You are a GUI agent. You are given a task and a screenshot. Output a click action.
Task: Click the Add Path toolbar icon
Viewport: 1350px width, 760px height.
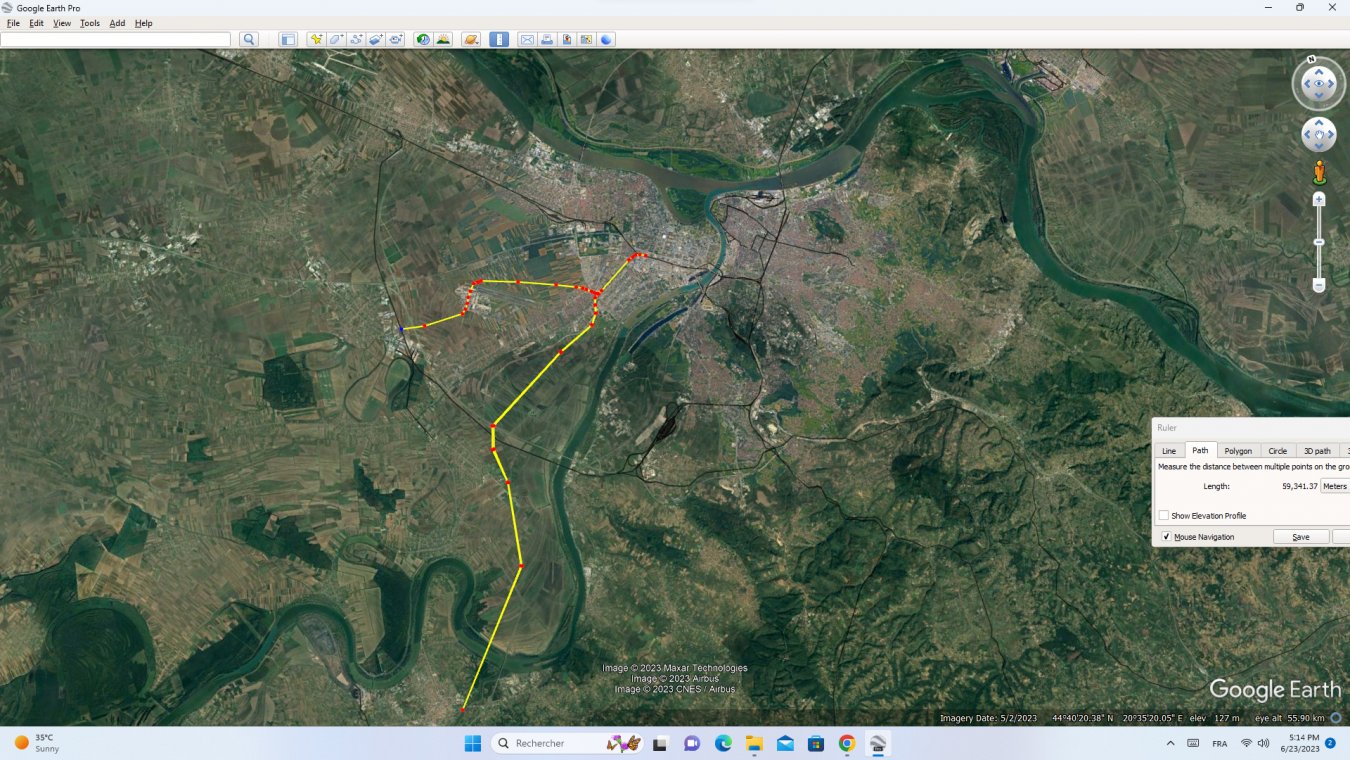pos(356,40)
